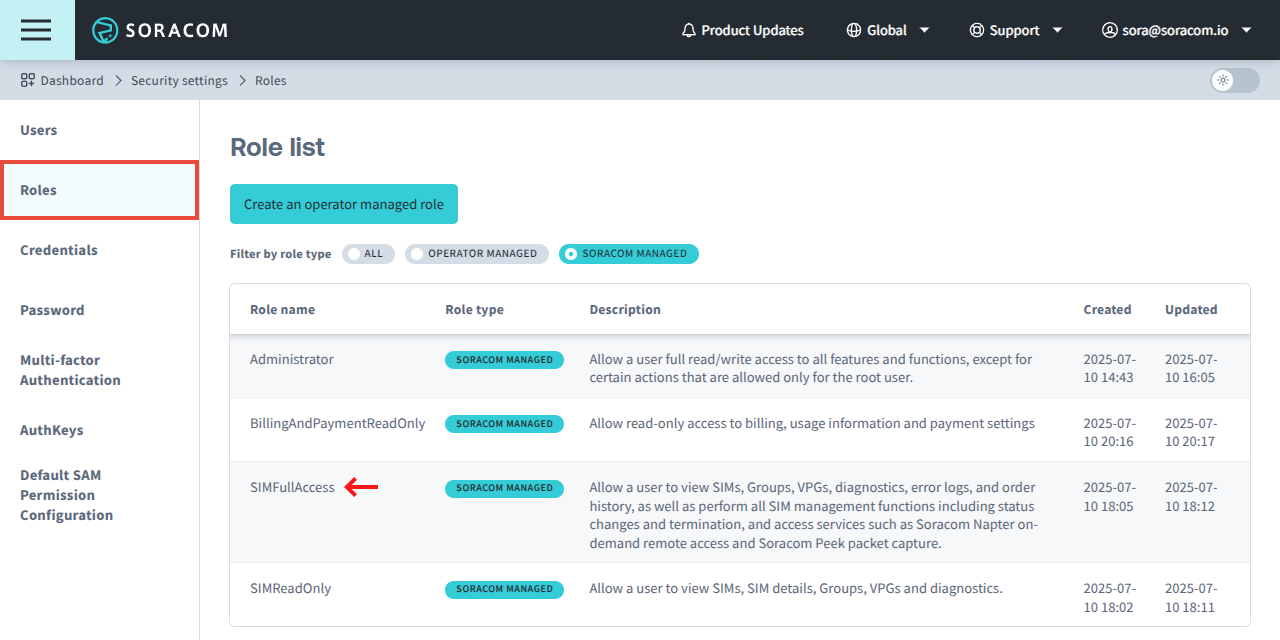The image size is (1280, 640).
Task: Click the Dashboard grid icon in breadcrumbs
Action: click(25, 80)
